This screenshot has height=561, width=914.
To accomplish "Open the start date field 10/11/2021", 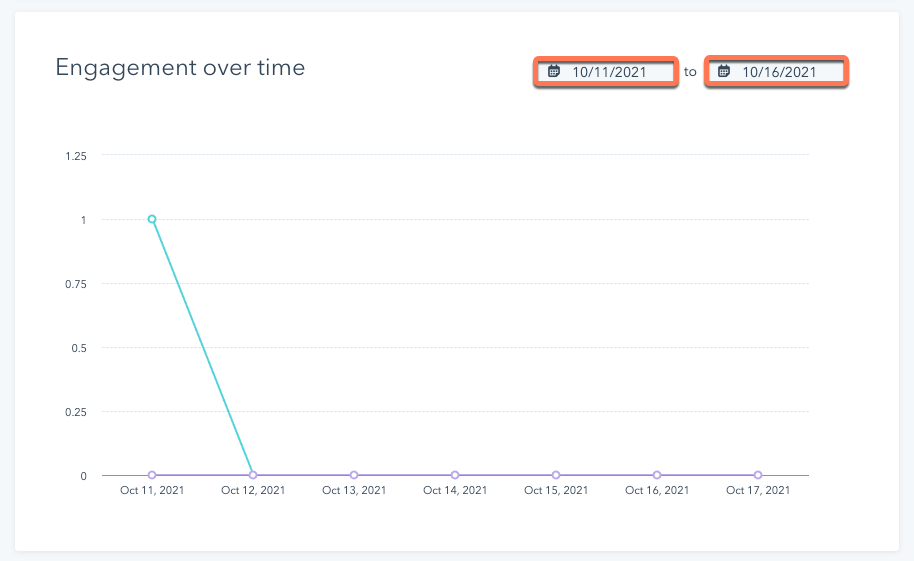I will (606, 72).
